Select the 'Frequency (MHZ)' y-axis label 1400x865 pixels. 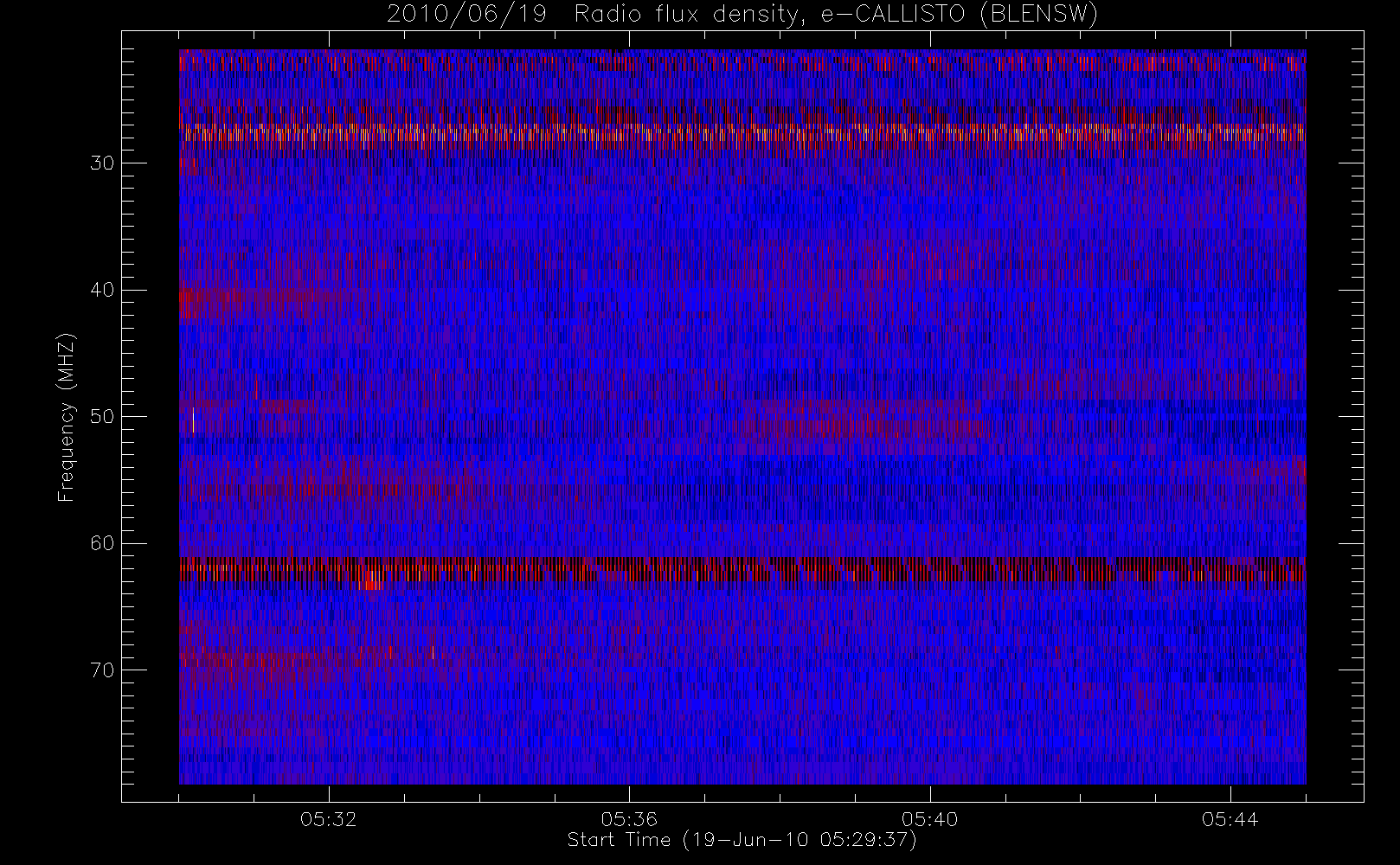click(x=67, y=417)
